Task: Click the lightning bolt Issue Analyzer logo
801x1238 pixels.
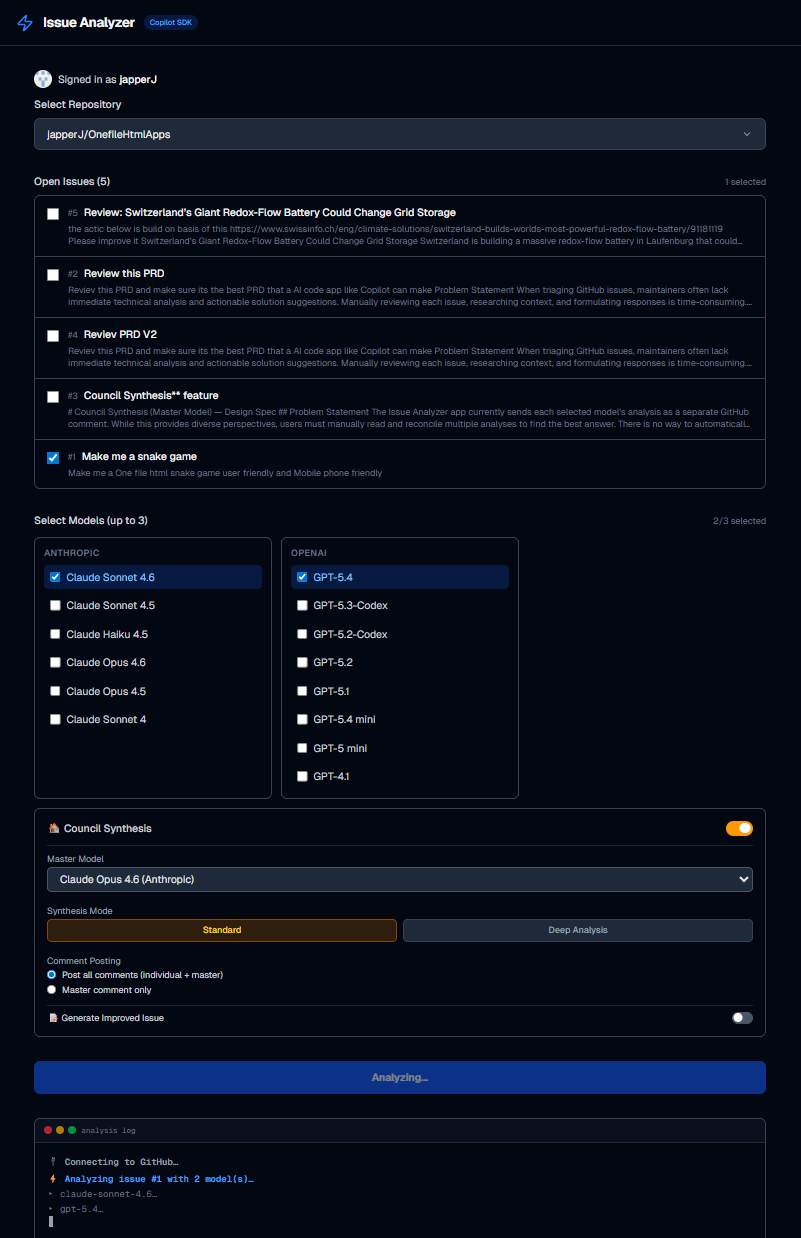Action: 24,22
